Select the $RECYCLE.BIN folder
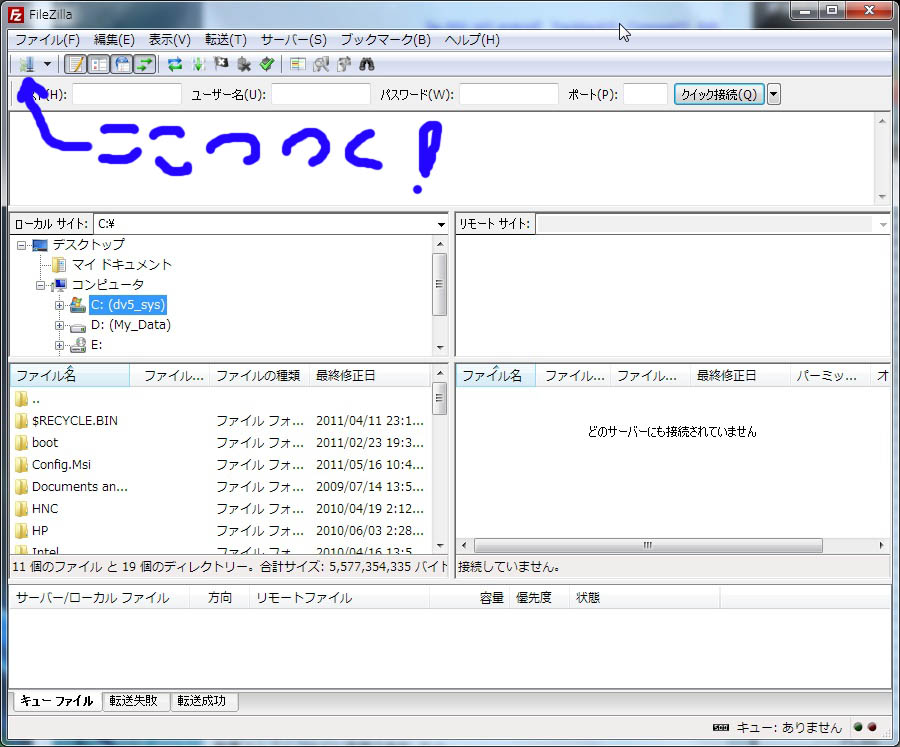 [x=75, y=421]
